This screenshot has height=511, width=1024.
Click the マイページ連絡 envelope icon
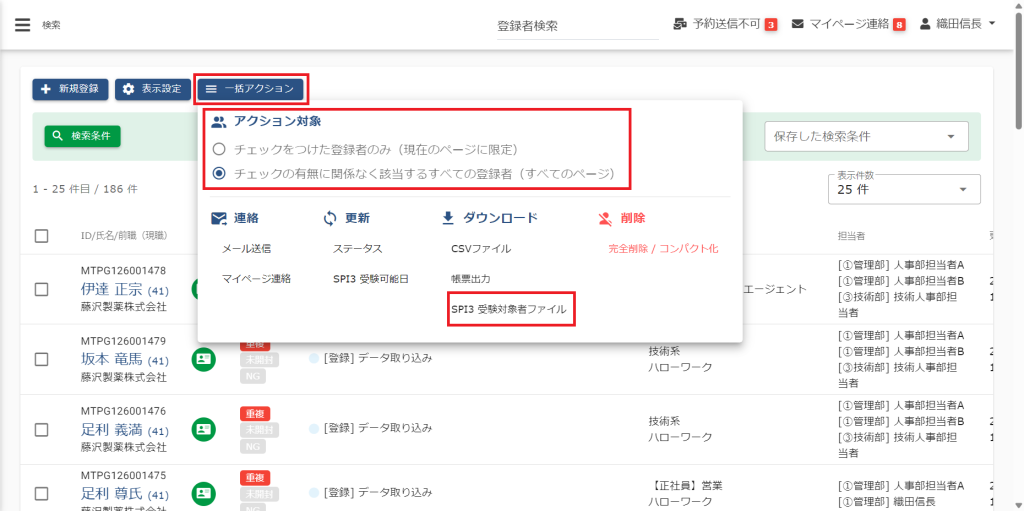[798, 24]
